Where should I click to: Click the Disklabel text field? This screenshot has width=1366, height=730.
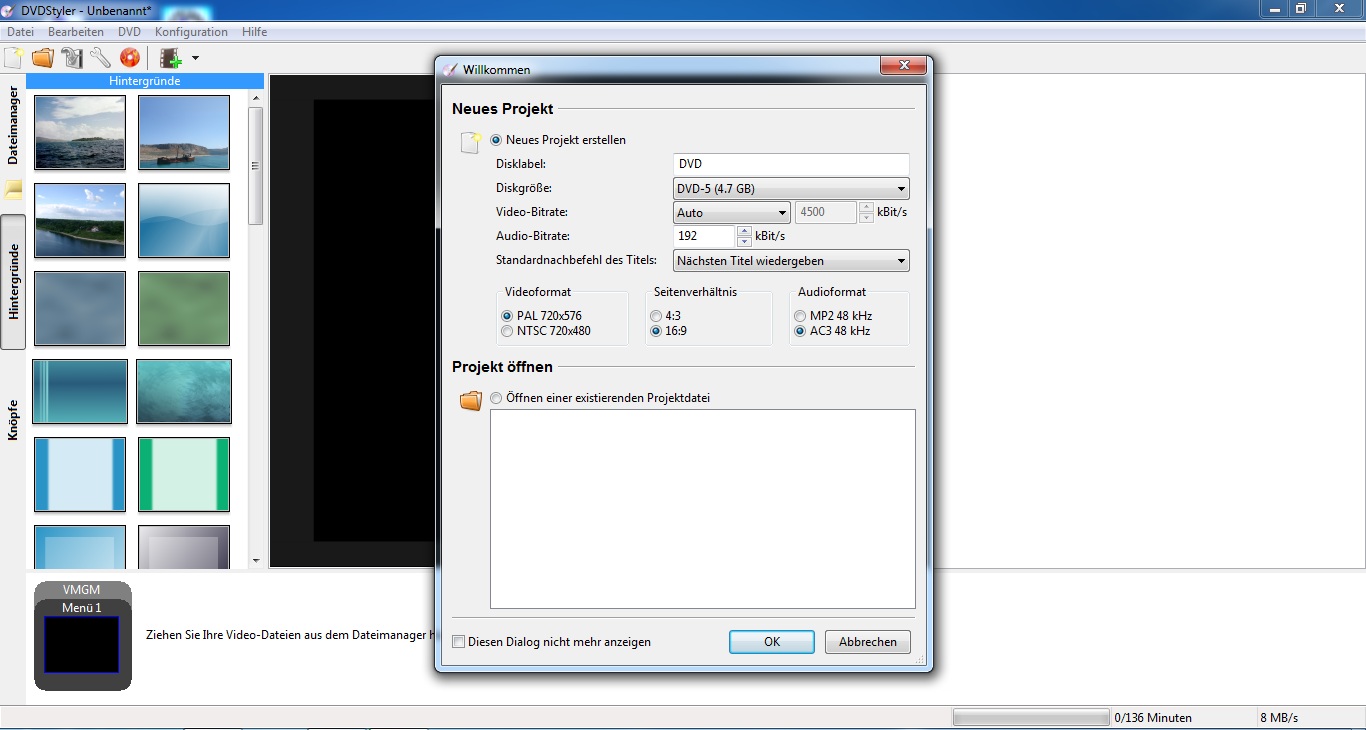point(791,164)
